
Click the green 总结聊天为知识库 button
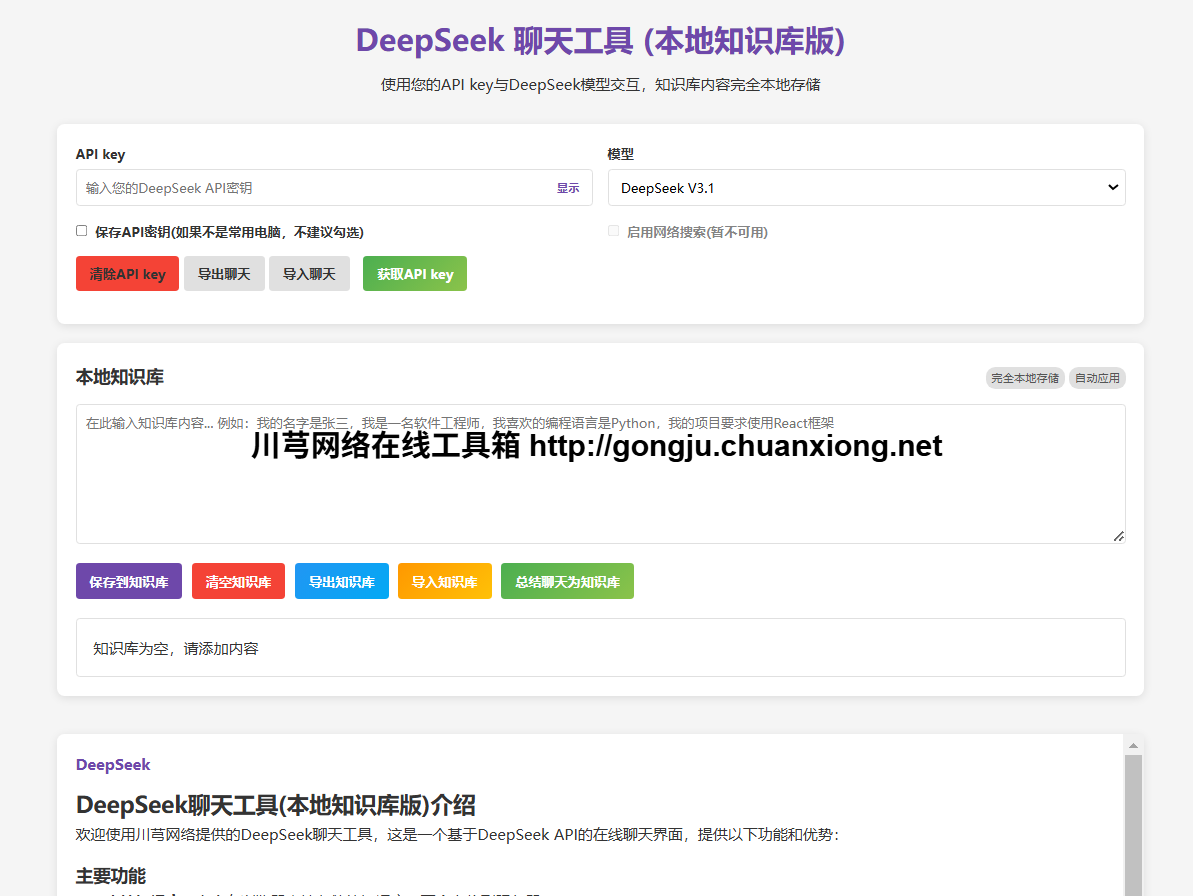coord(567,581)
